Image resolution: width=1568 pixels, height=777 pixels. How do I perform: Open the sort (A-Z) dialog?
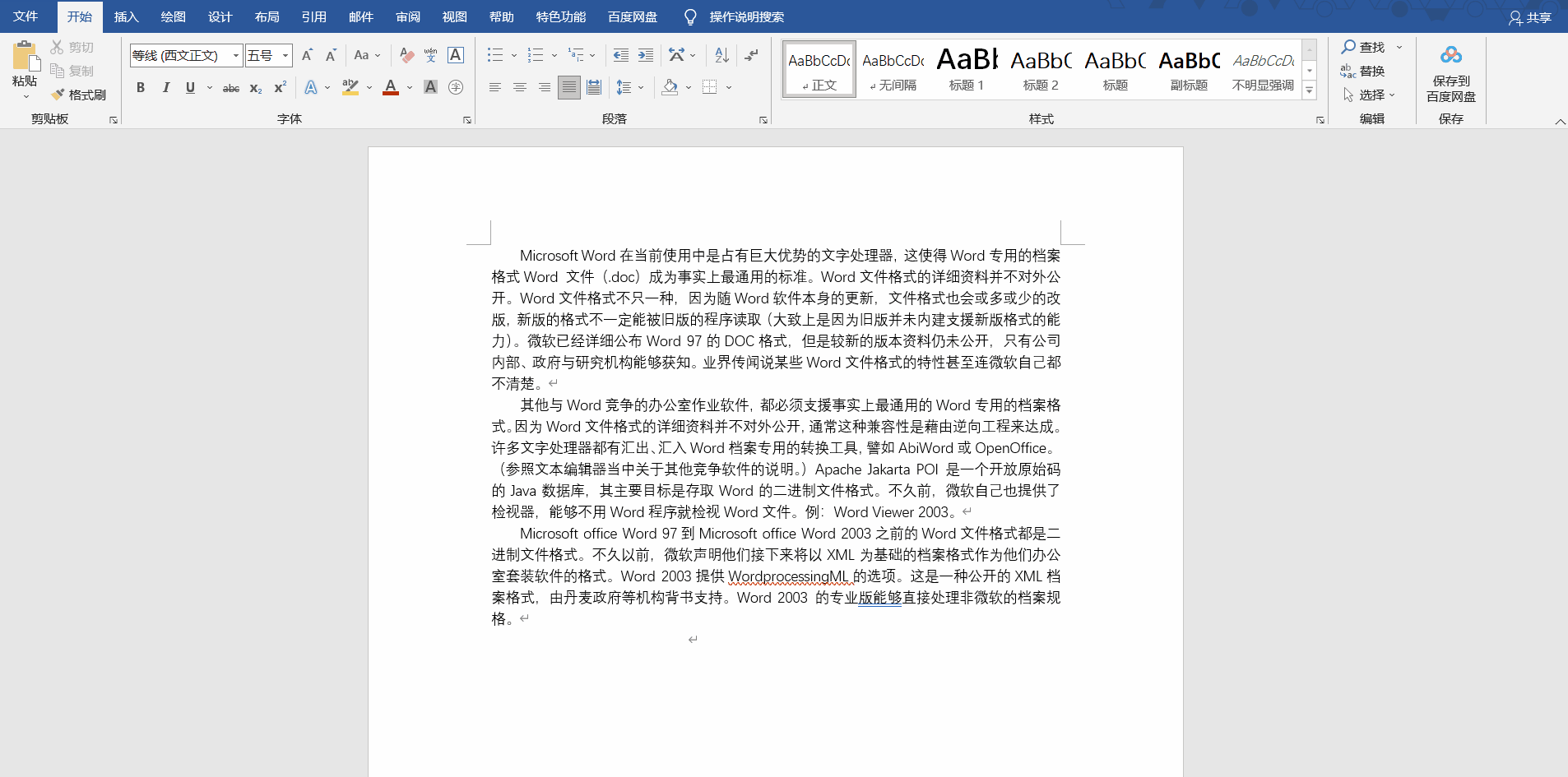pos(721,55)
